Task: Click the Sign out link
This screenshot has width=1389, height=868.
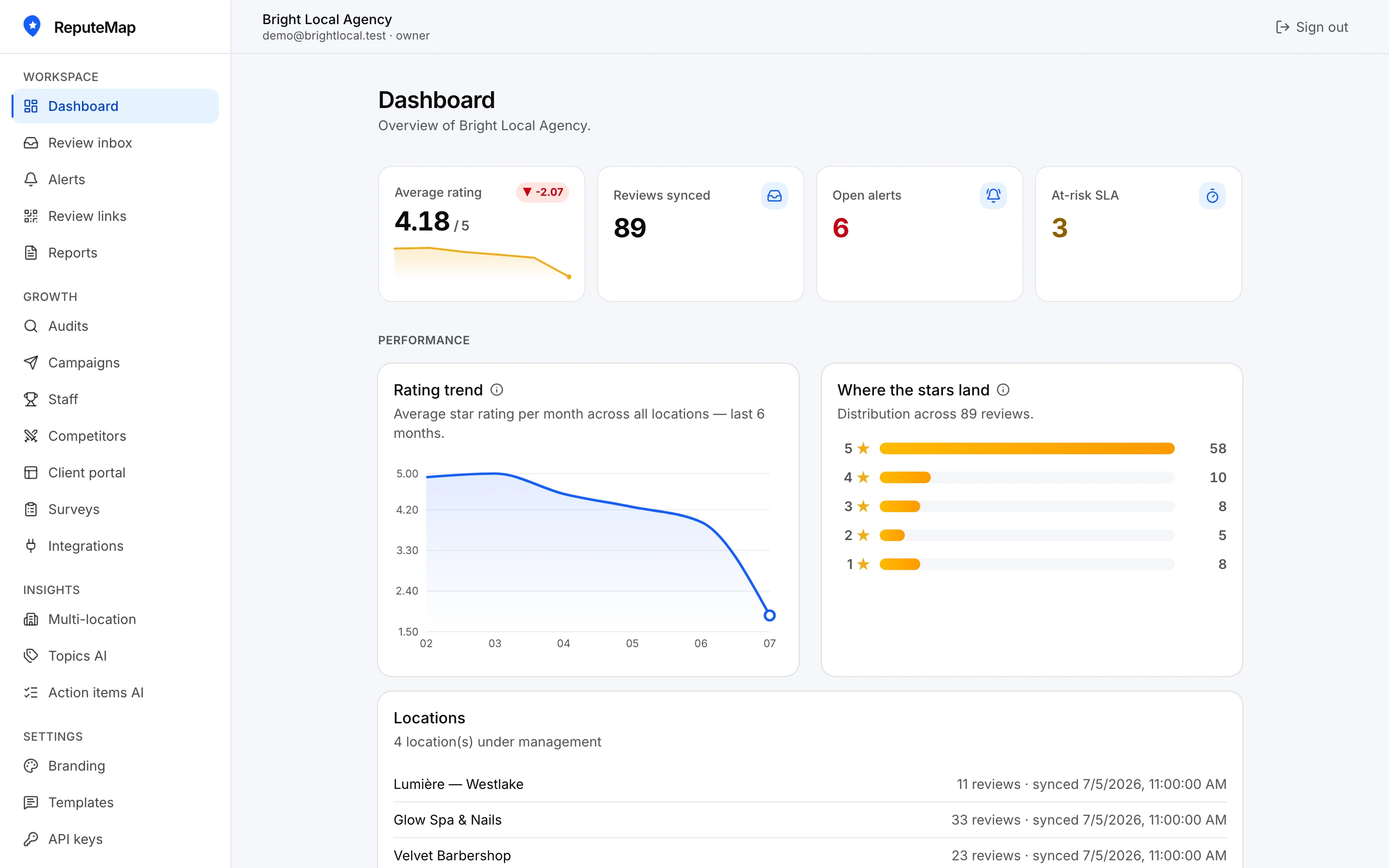Action: (1311, 27)
